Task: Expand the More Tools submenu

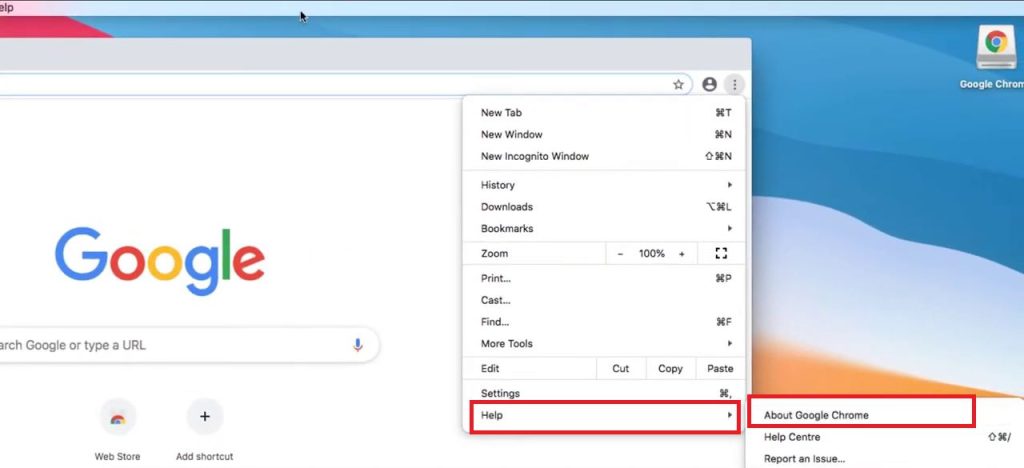Action: [603, 343]
